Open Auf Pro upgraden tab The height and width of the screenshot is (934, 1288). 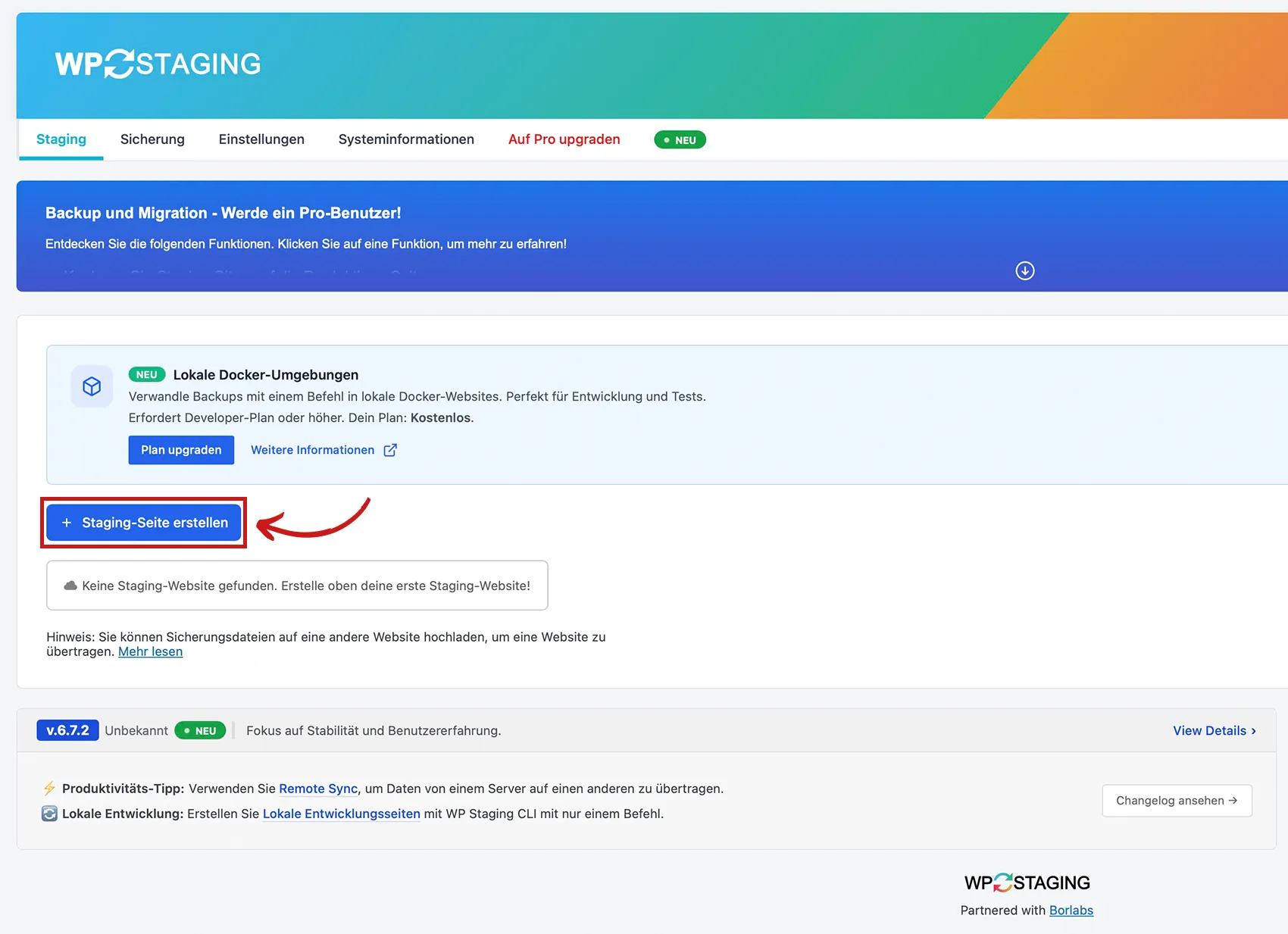click(x=564, y=139)
